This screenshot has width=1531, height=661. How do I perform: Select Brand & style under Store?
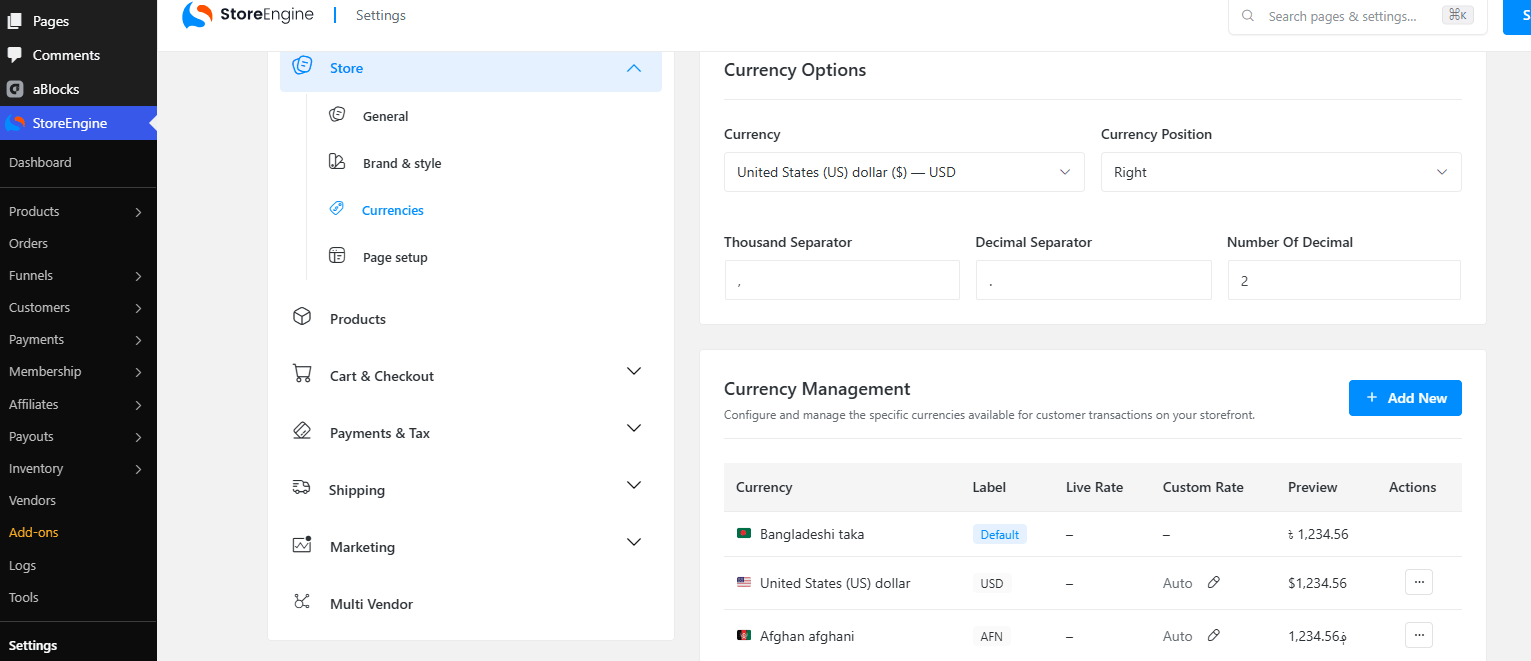(402, 163)
